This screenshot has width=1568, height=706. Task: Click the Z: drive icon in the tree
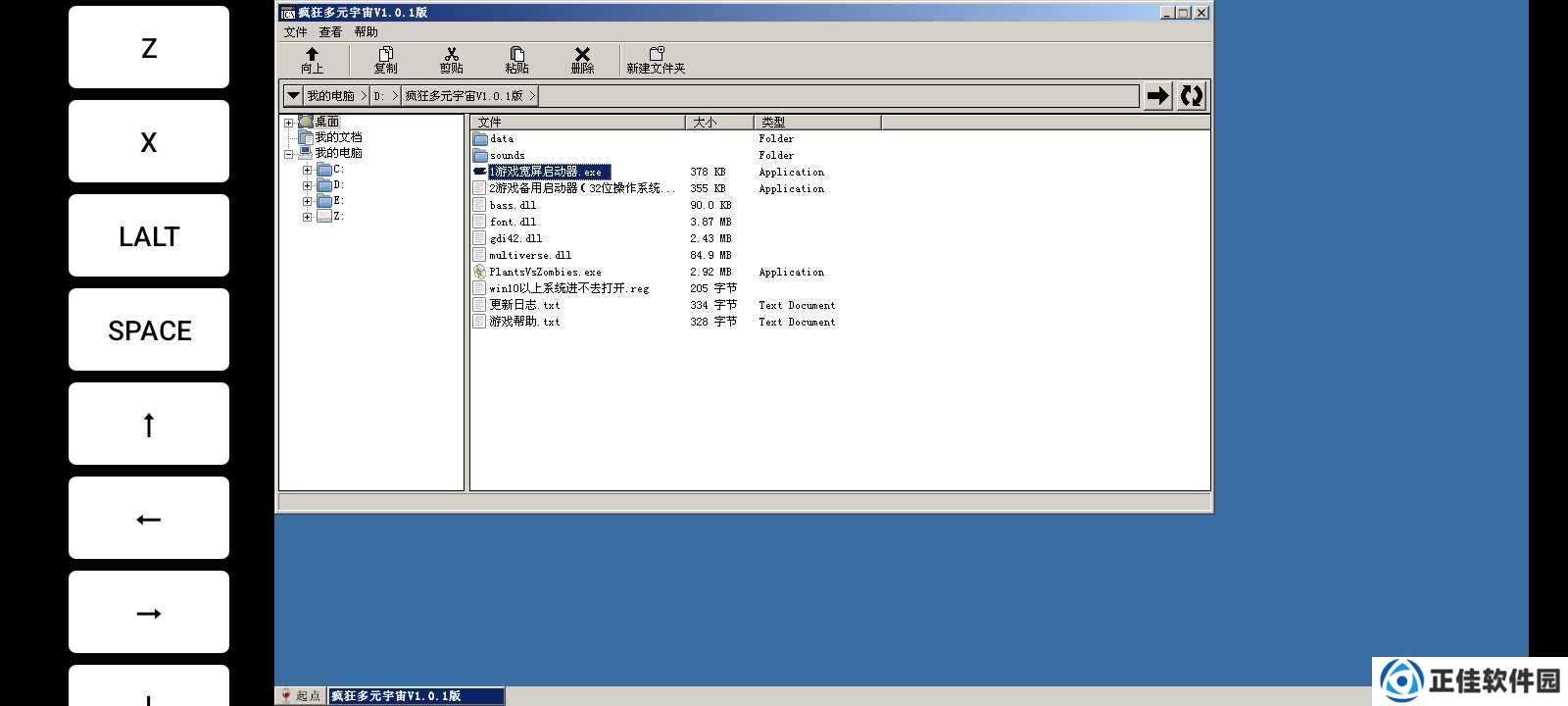coord(324,217)
